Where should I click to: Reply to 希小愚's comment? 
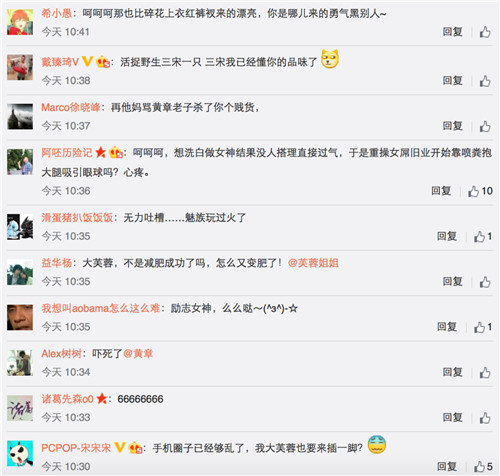(452, 32)
